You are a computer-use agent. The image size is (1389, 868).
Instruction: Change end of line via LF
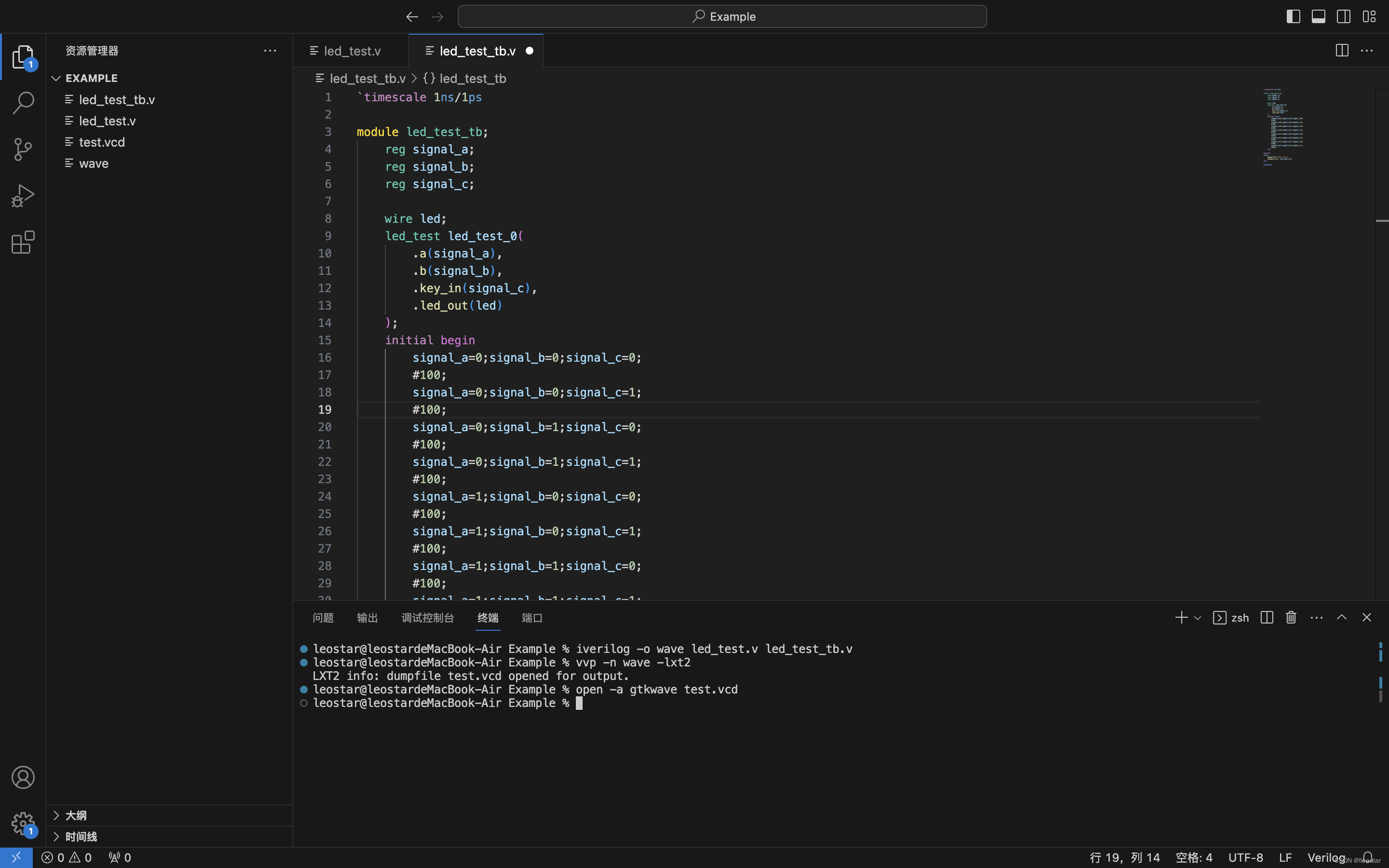pos(1285,858)
